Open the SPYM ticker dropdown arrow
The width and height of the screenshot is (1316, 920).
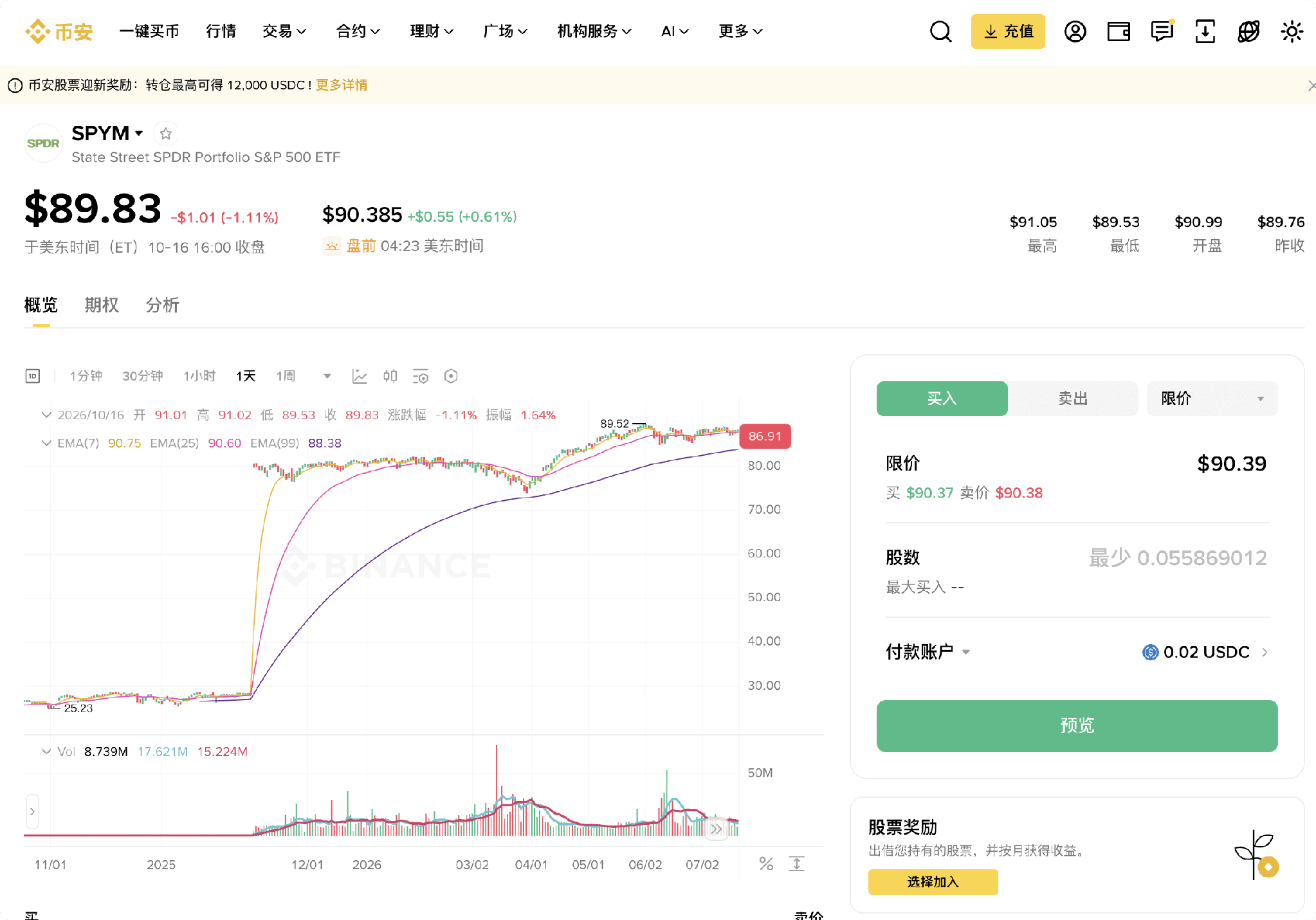click(x=139, y=134)
